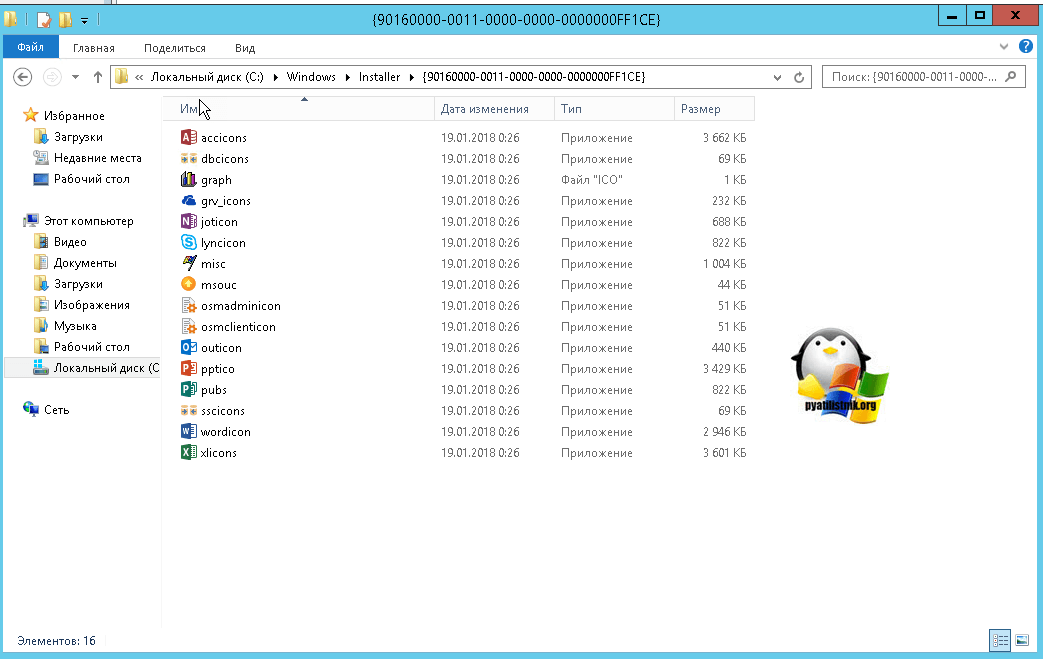This screenshot has height=659, width=1043.
Task: Click the outicon Outlook file icon
Action: (188, 348)
